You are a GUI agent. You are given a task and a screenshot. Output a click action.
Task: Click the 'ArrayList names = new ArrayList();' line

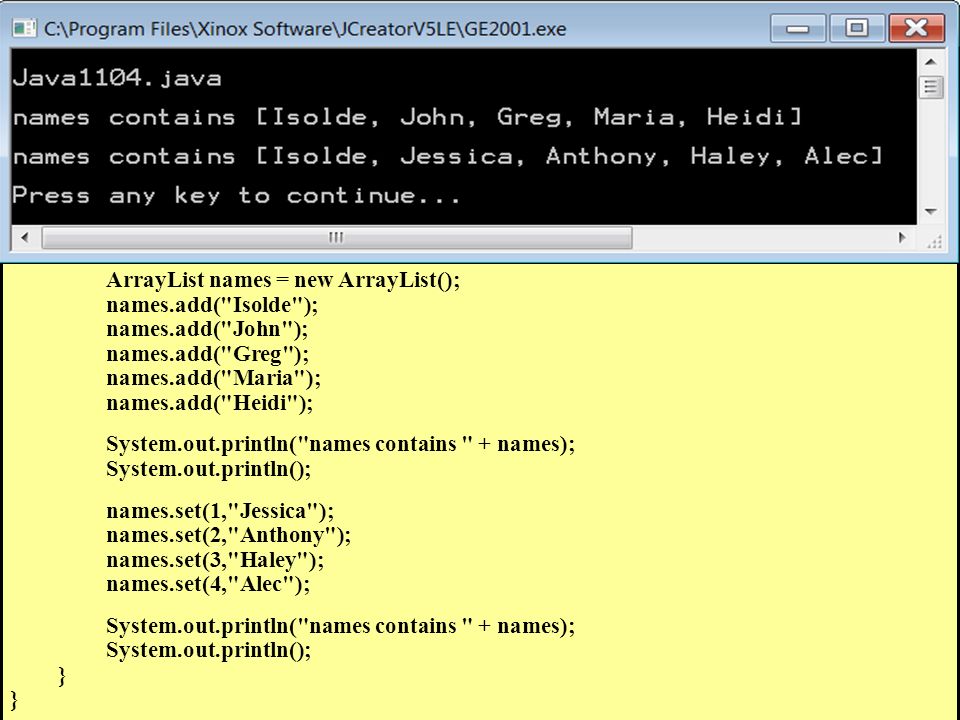pyautogui.click(x=283, y=280)
